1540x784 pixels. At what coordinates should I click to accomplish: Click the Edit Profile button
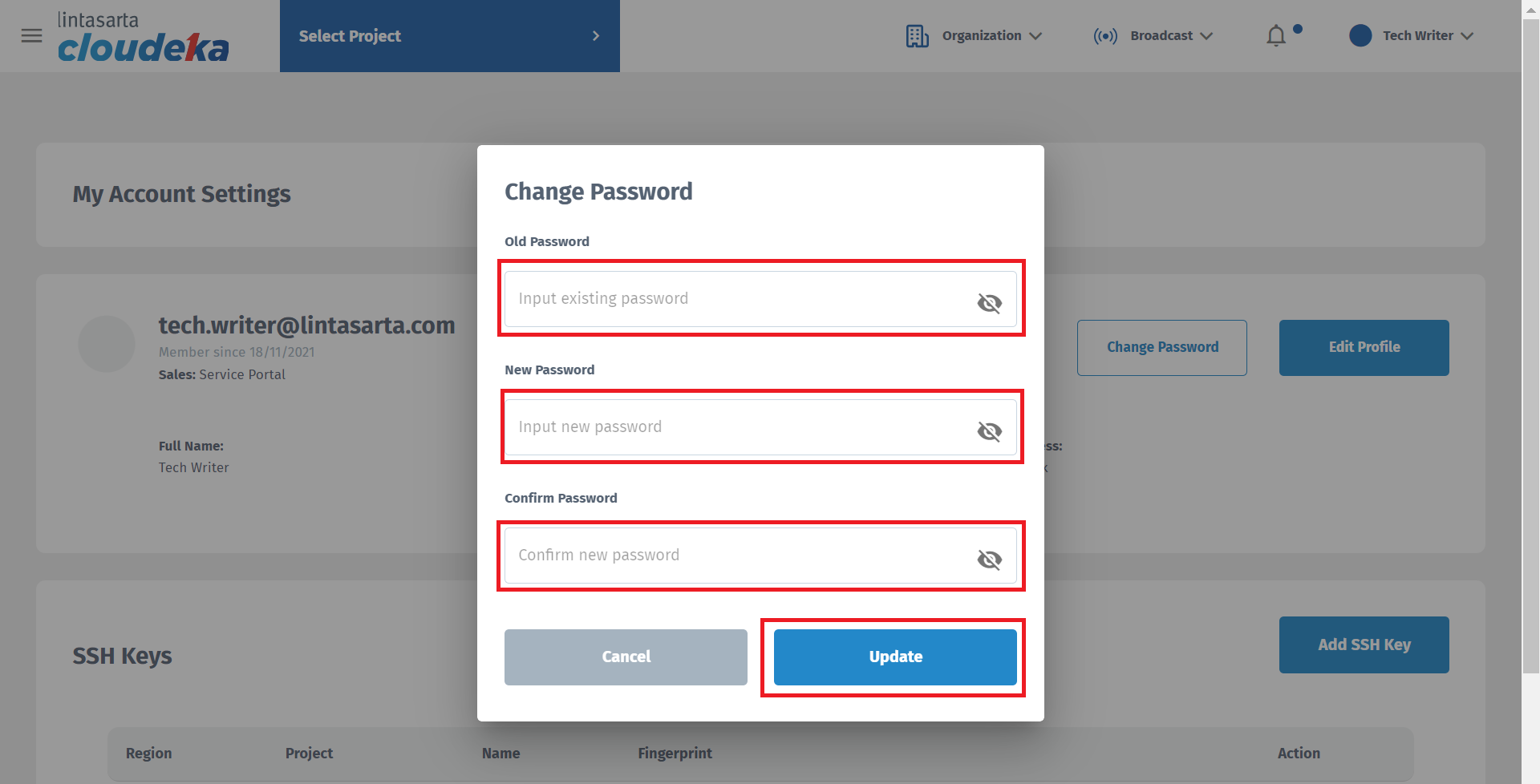[1364, 347]
